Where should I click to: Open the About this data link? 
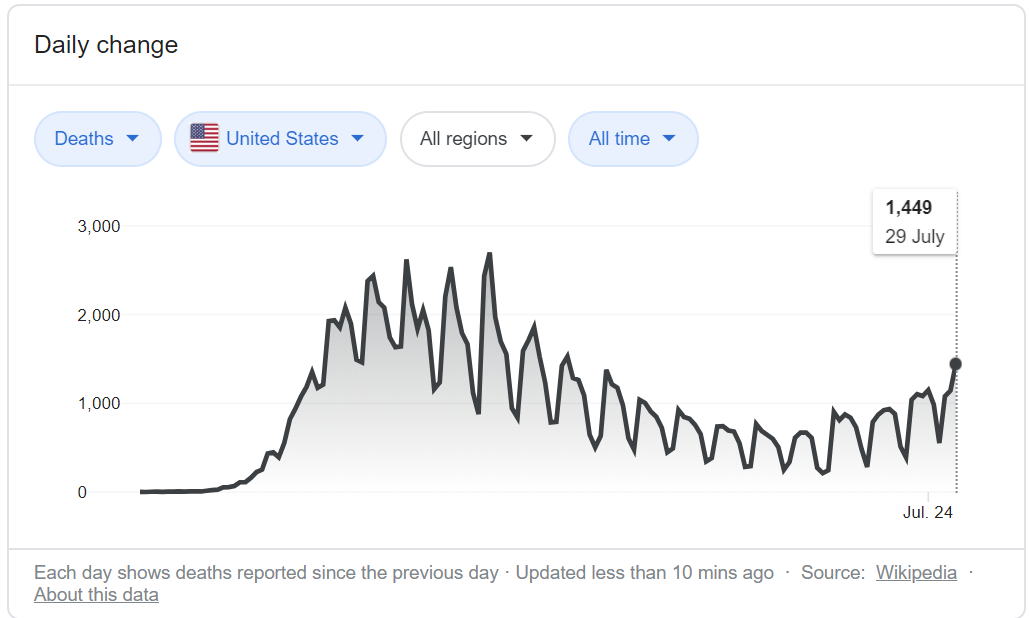click(x=96, y=594)
